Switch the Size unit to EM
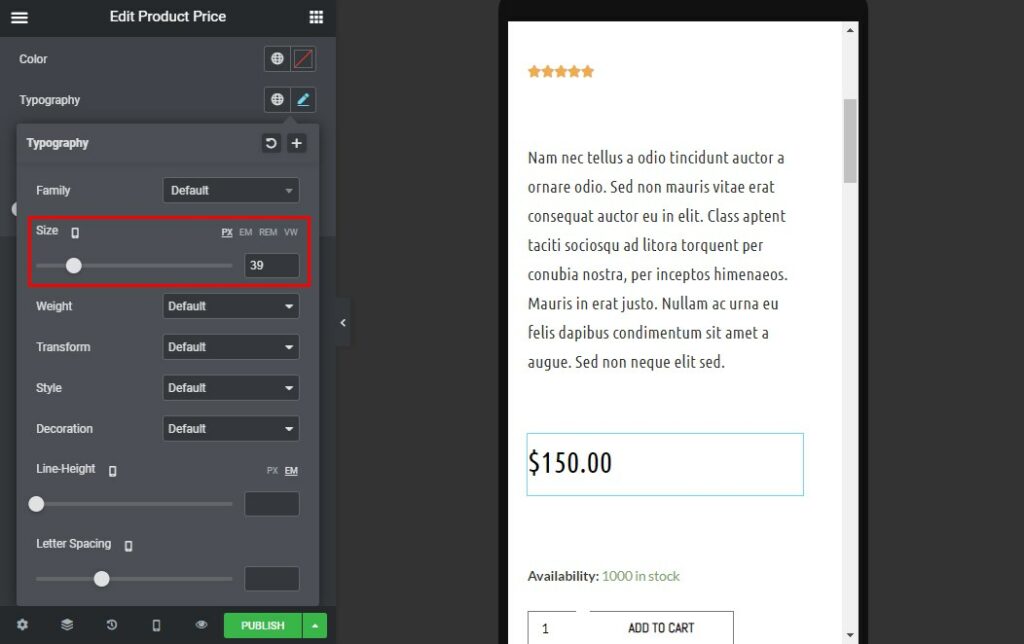 (246, 232)
